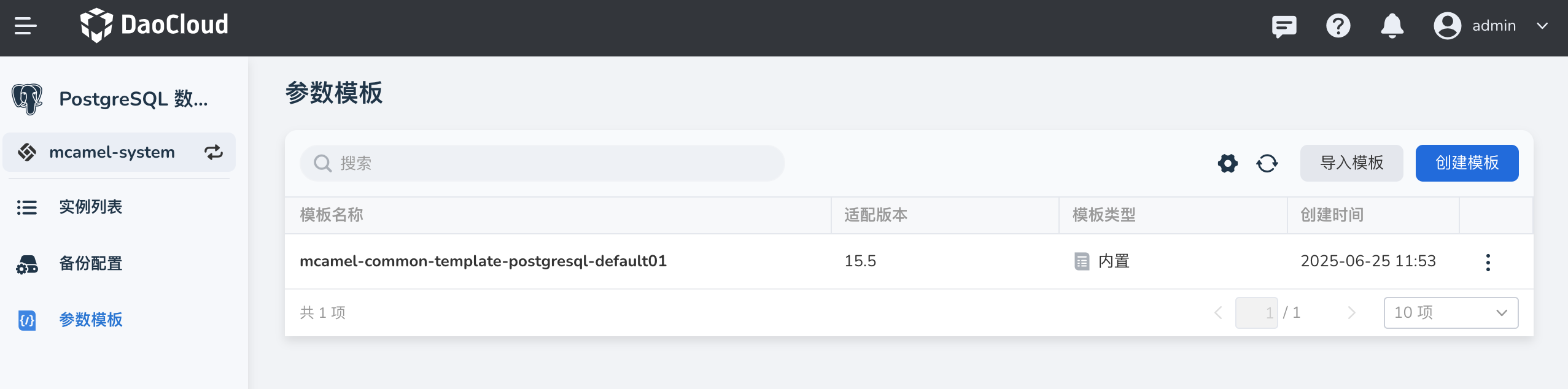Click the 导入模板 button
Image resolution: width=1568 pixels, height=389 pixels.
coord(1352,163)
